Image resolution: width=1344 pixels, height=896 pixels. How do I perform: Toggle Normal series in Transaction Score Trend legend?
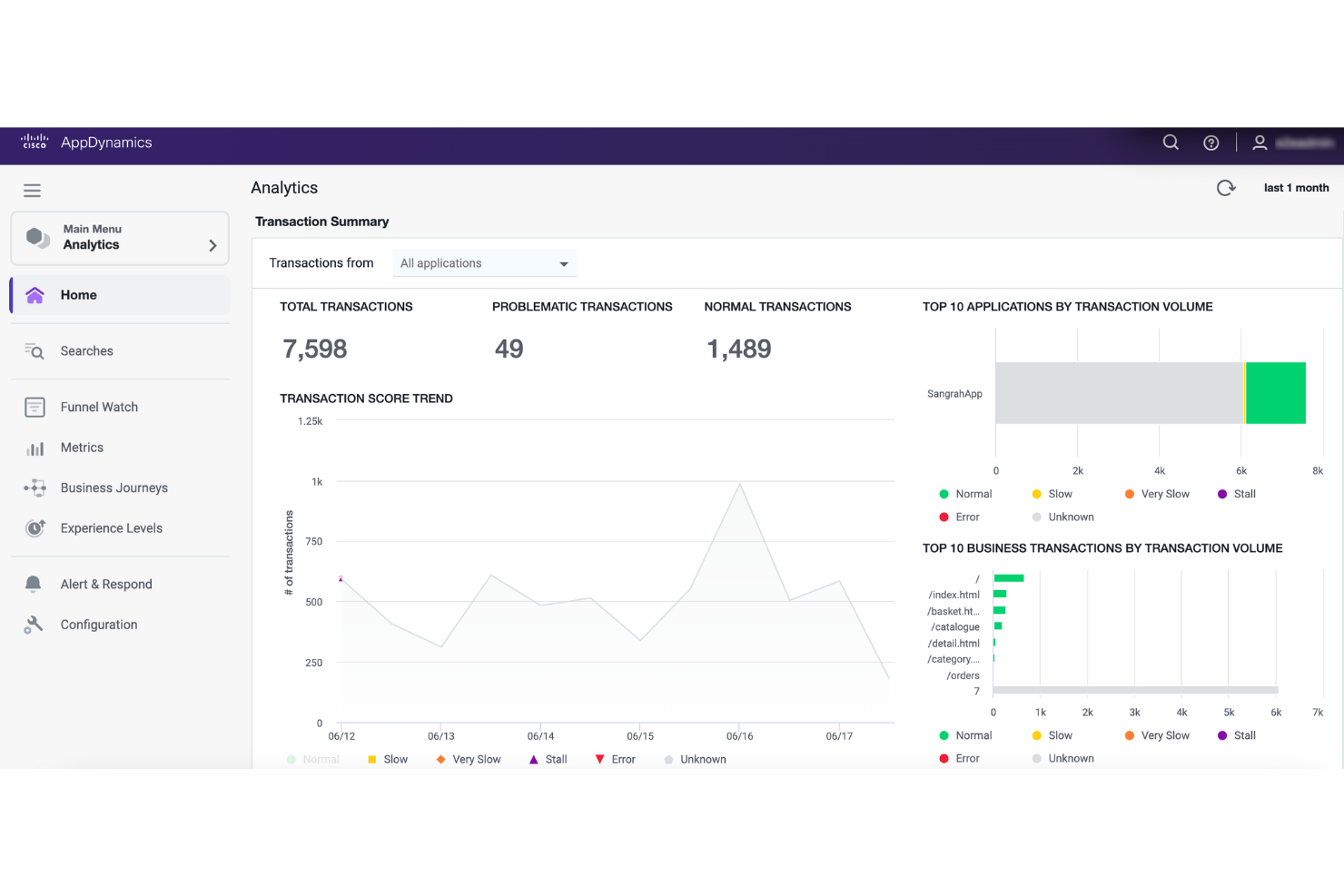point(312,760)
